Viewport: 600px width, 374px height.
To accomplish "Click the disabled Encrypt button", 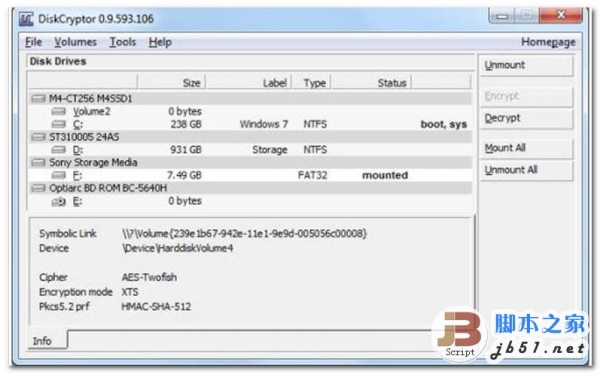I will pos(526,96).
